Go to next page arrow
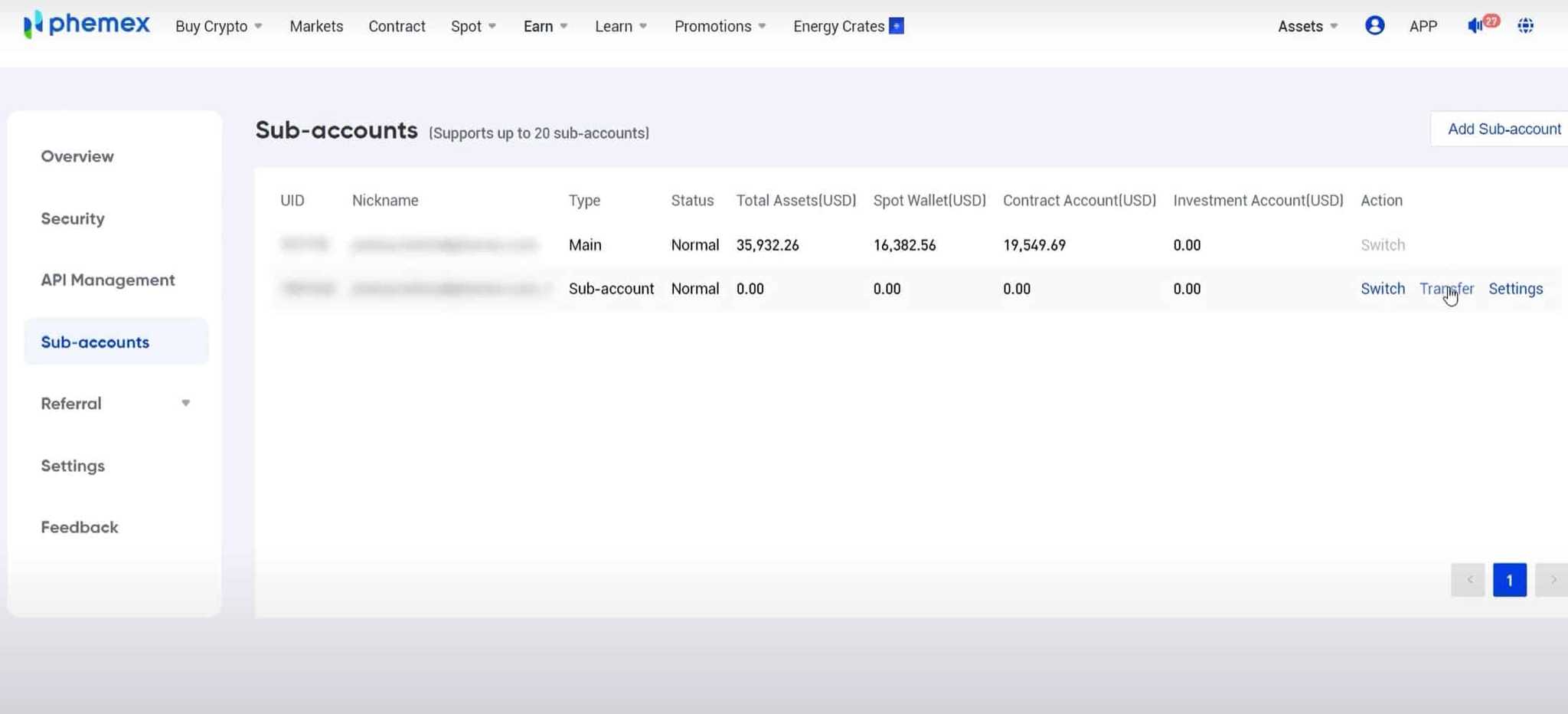Image resolution: width=1568 pixels, height=714 pixels. 1553,580
